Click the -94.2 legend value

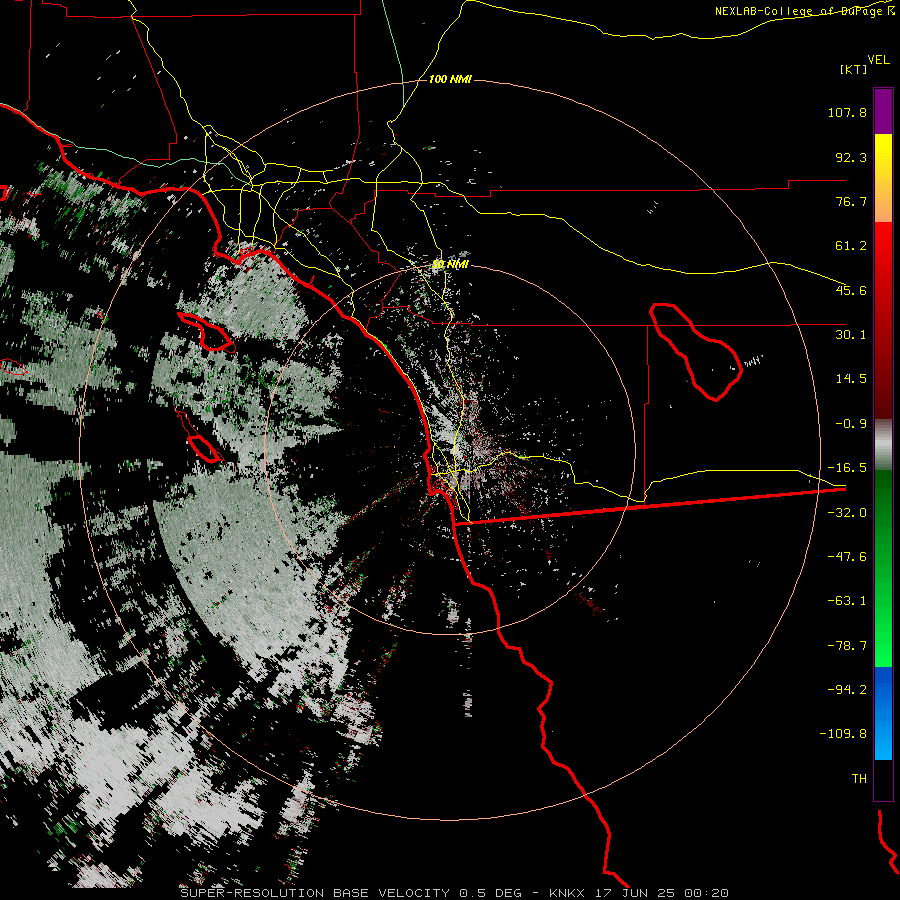point(847,689)
